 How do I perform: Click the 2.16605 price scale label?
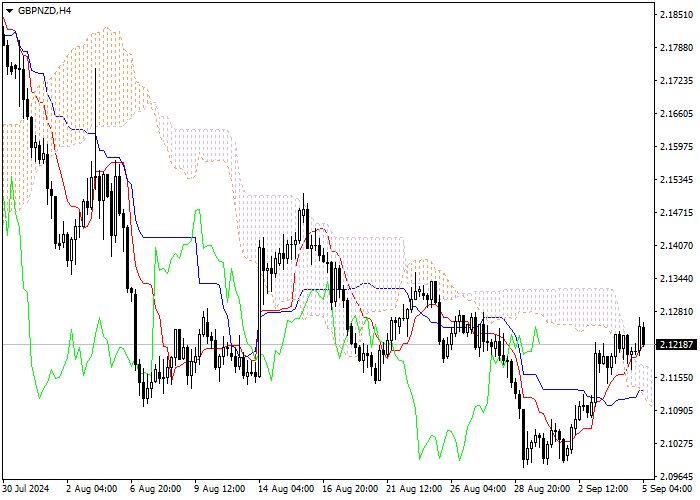676,114
